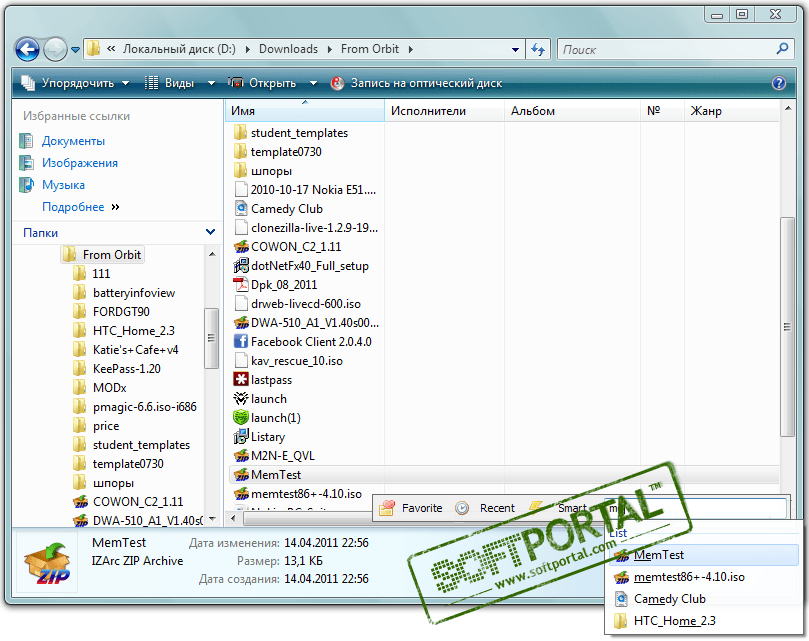
Task: Click Downloads in the address breadcrumb
Action: pyautogui.click(x=288, y=49)
